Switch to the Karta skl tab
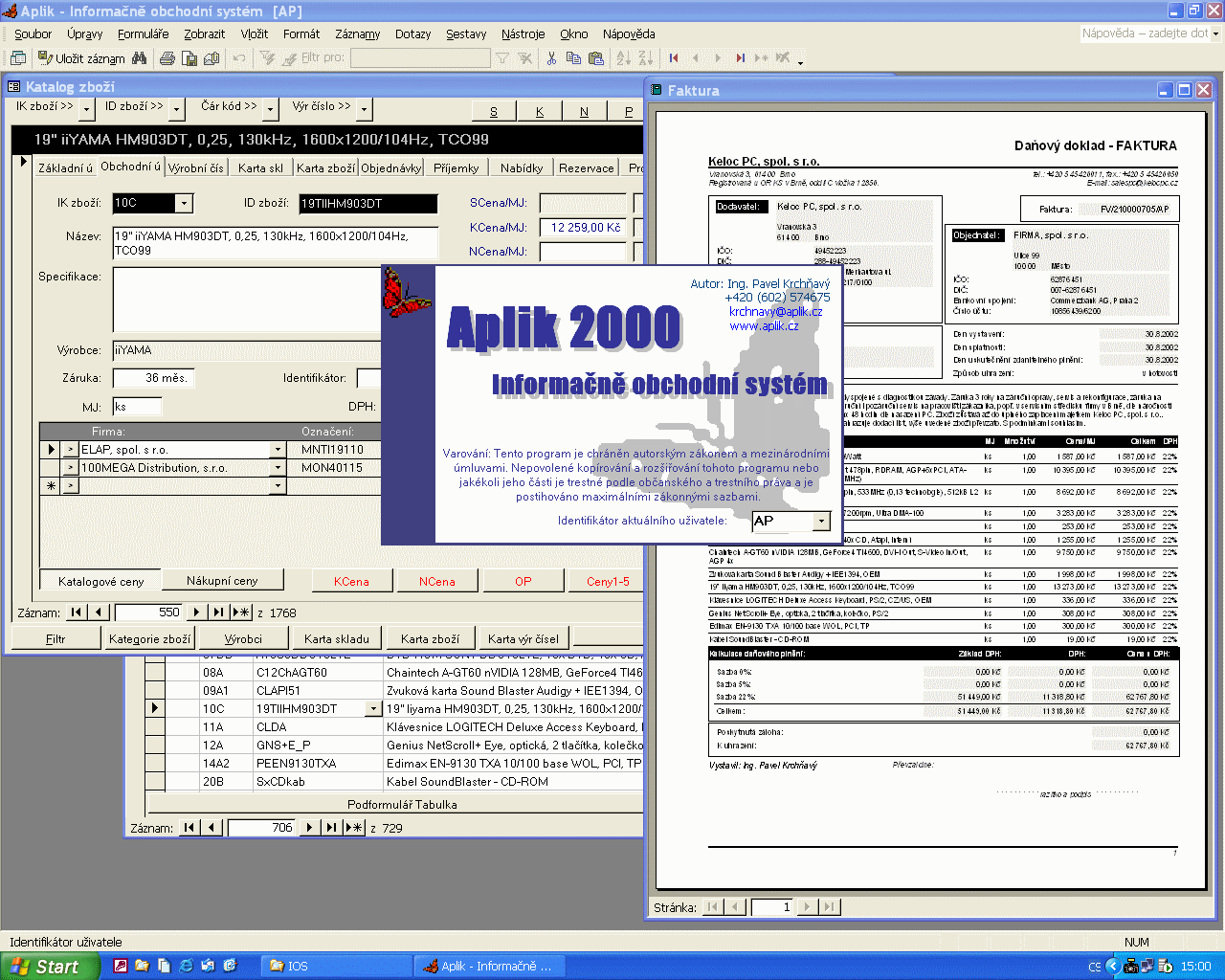Viewport: 1225px width, 980px height. click(x=260, y=167)
